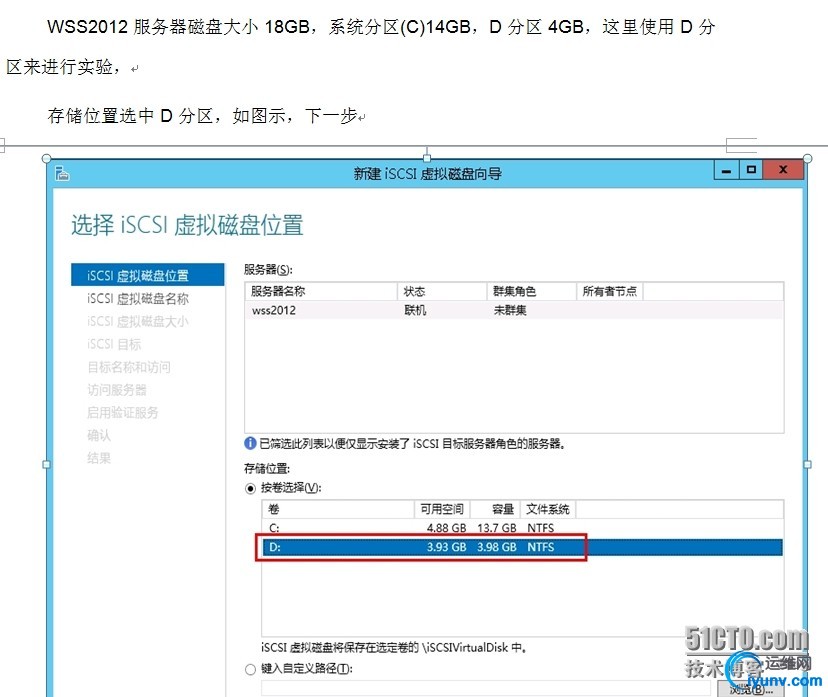Close the iSCSI wizard window
The width and height of the screenshot is (828, 697).
point(783,170)
